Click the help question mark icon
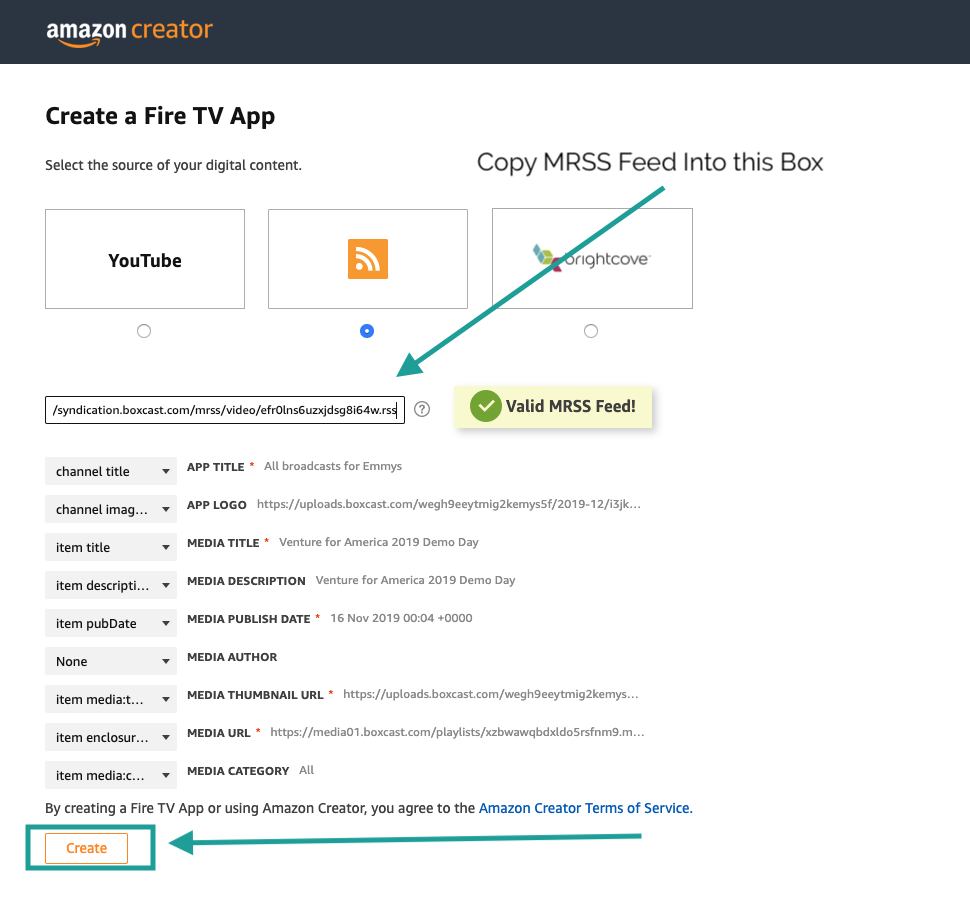This screenshot has height=899, width=970. click(x=422, y=409)
